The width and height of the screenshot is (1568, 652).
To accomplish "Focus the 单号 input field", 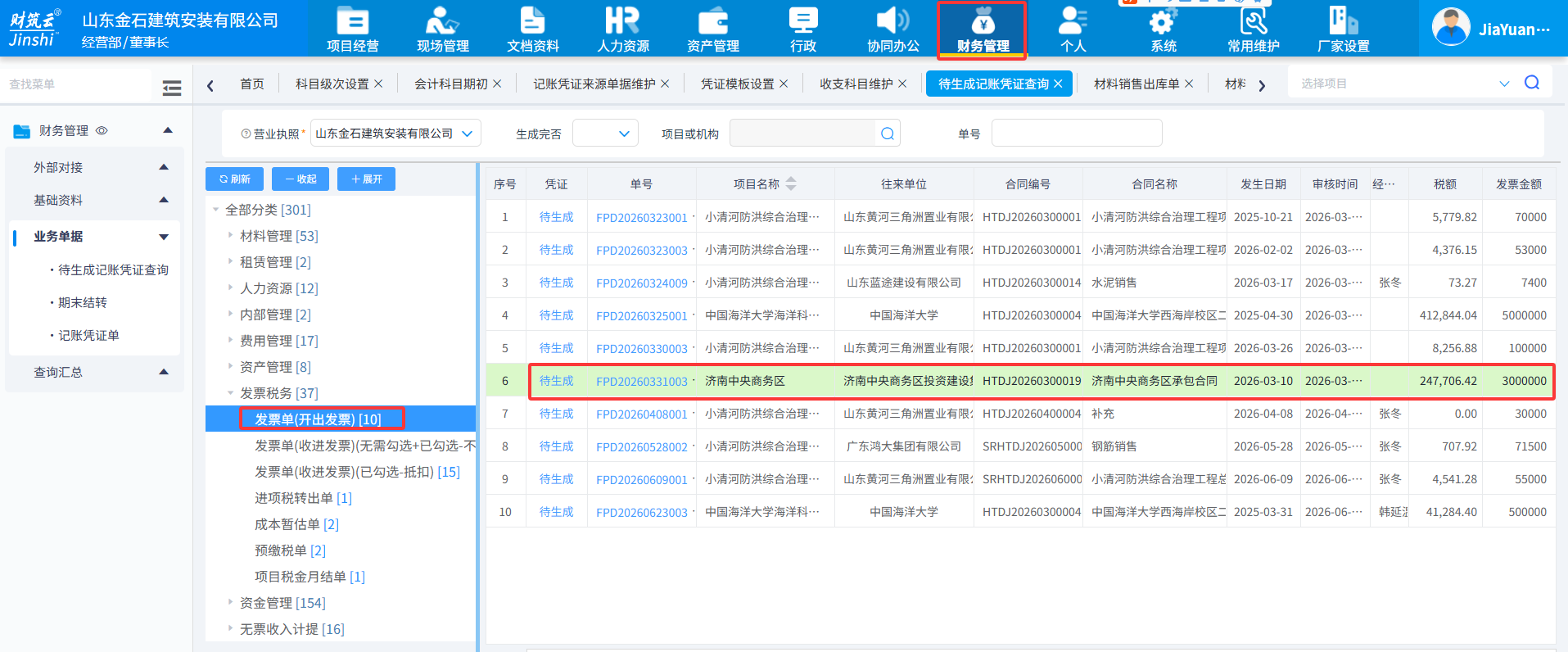I will tap(1077, 133).
